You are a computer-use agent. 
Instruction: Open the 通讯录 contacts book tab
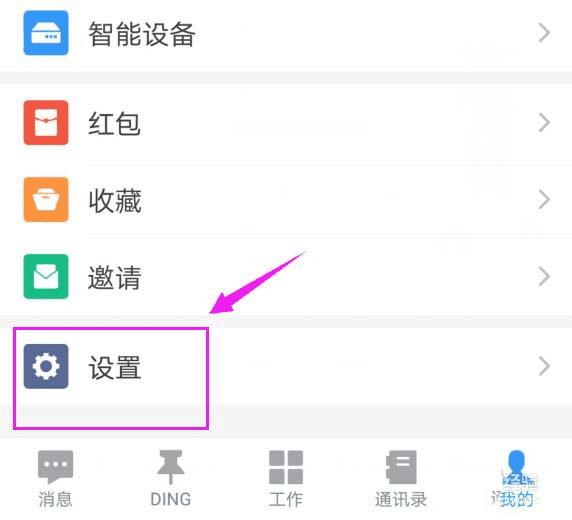(401, 479)
